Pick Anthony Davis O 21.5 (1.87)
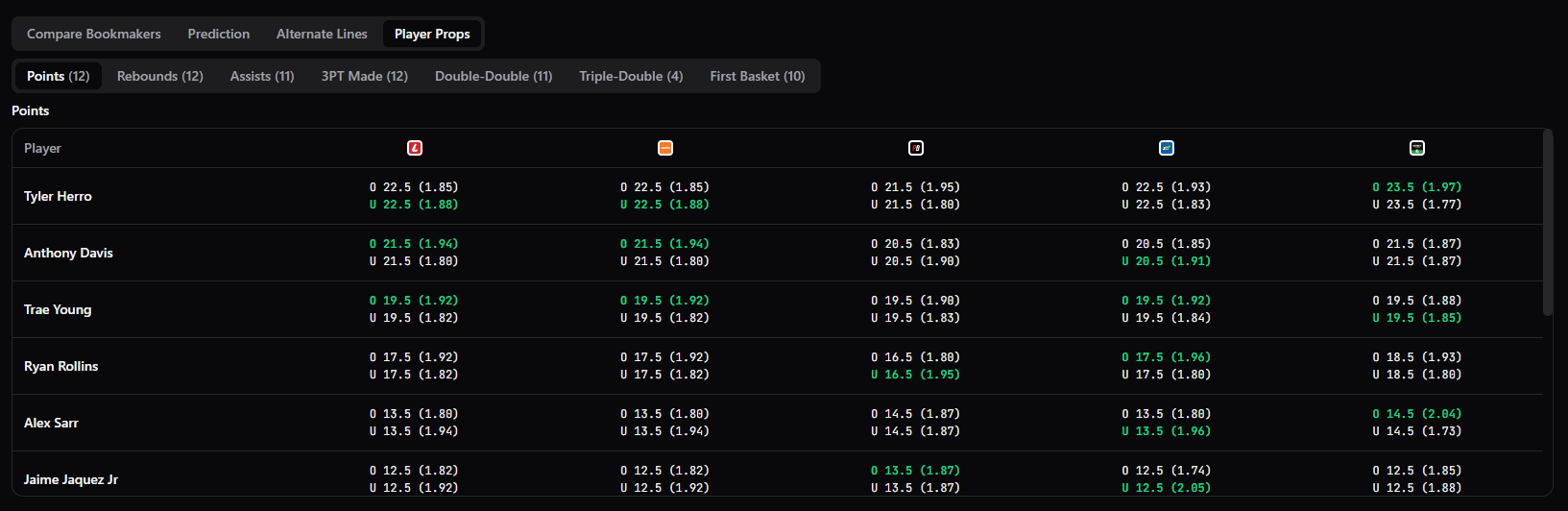 [1417, 244]
